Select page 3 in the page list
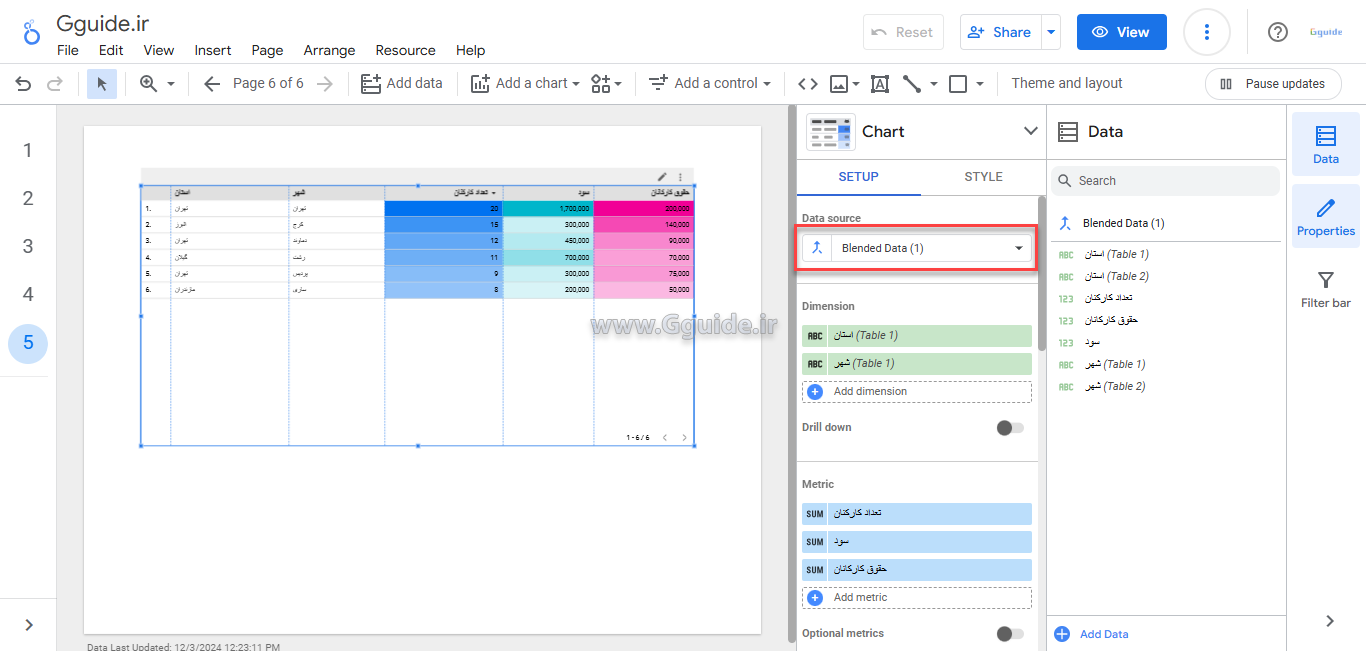 point(28,246)
